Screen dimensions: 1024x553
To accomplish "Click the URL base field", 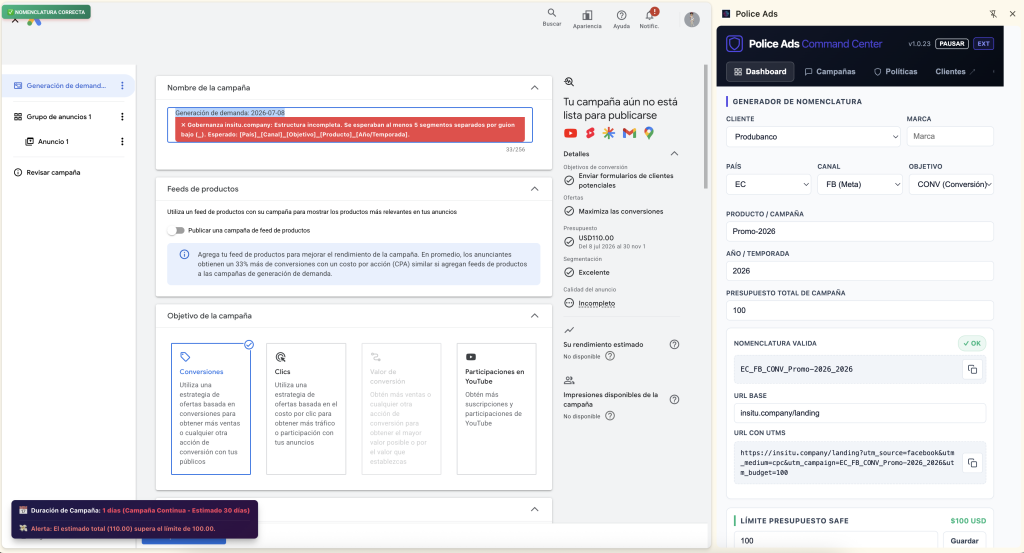I will (x=859, y=413).
